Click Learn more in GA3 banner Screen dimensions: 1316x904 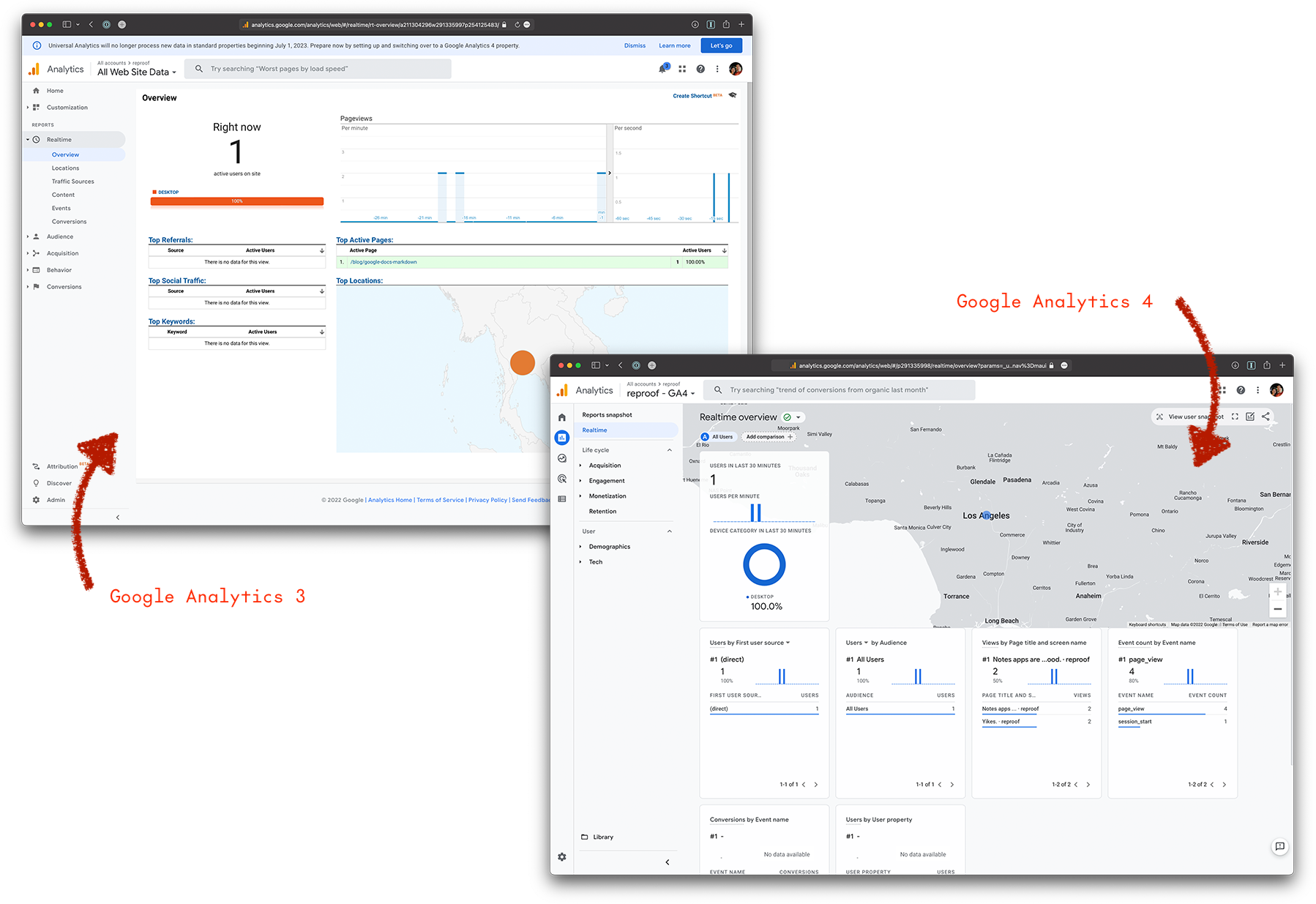coord(674,45)
